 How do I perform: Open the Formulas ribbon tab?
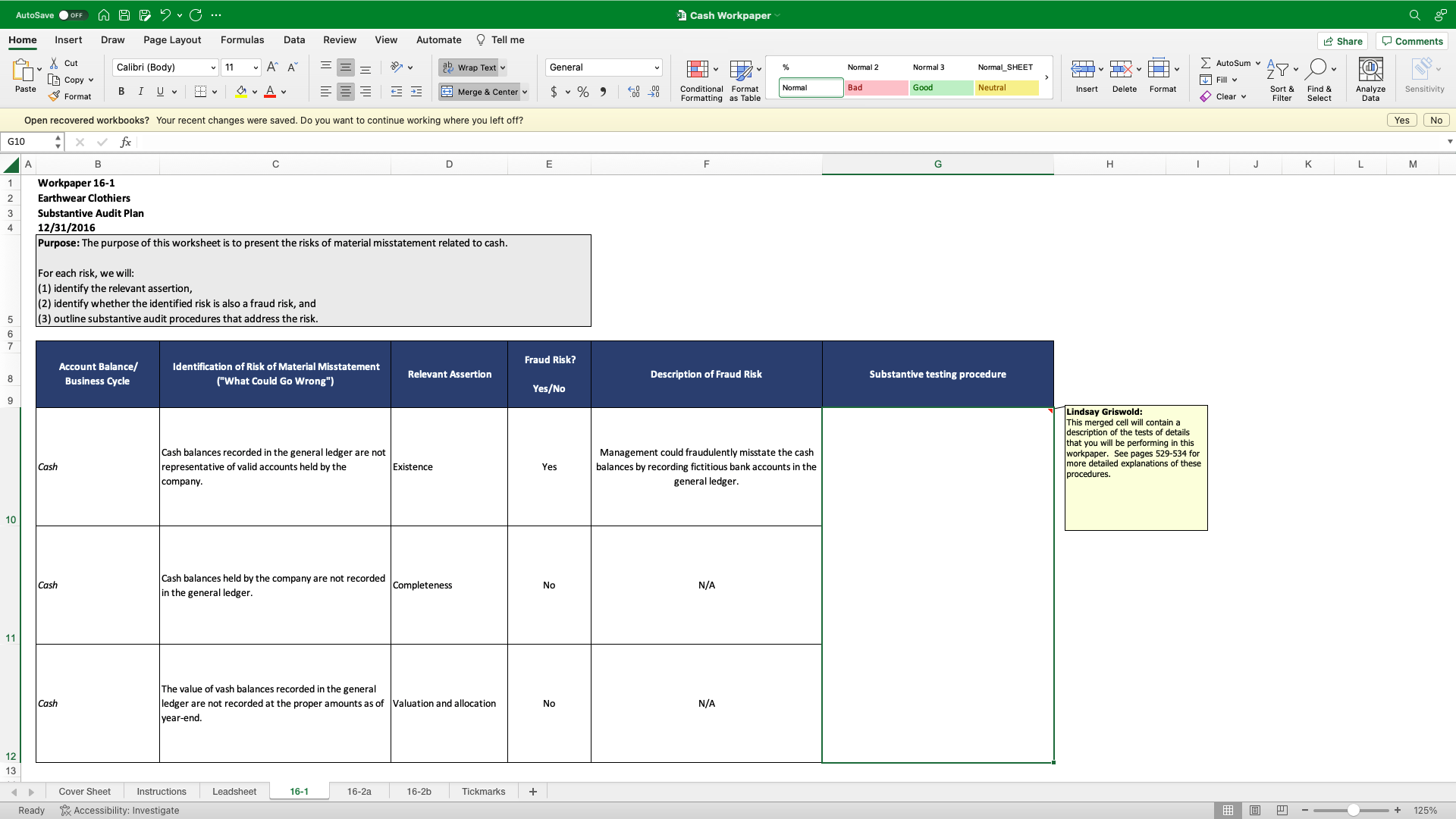[x=242, y=40]
